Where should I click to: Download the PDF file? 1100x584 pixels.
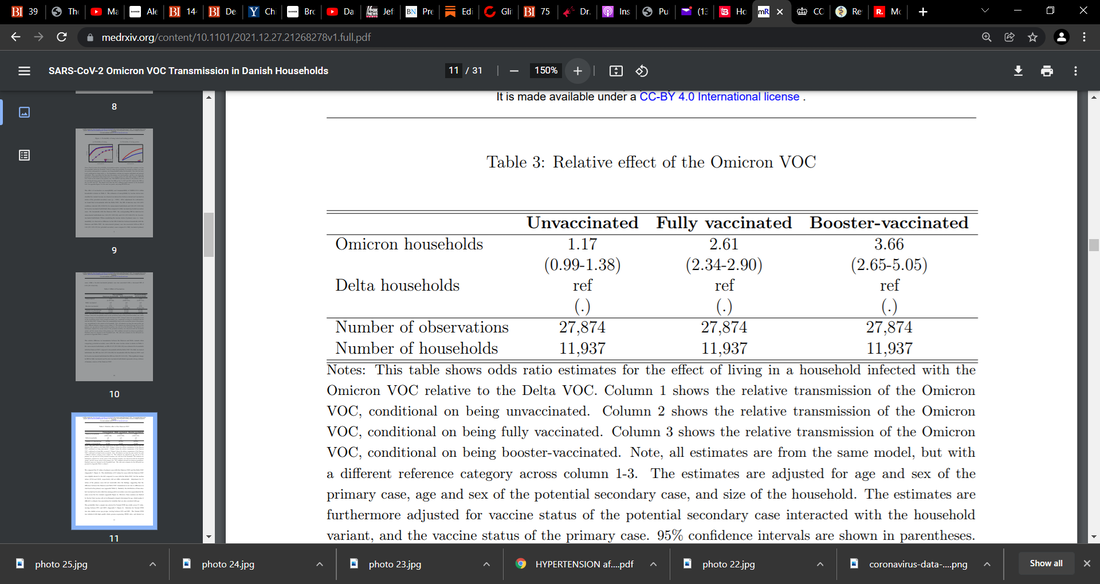(1018, 71)
